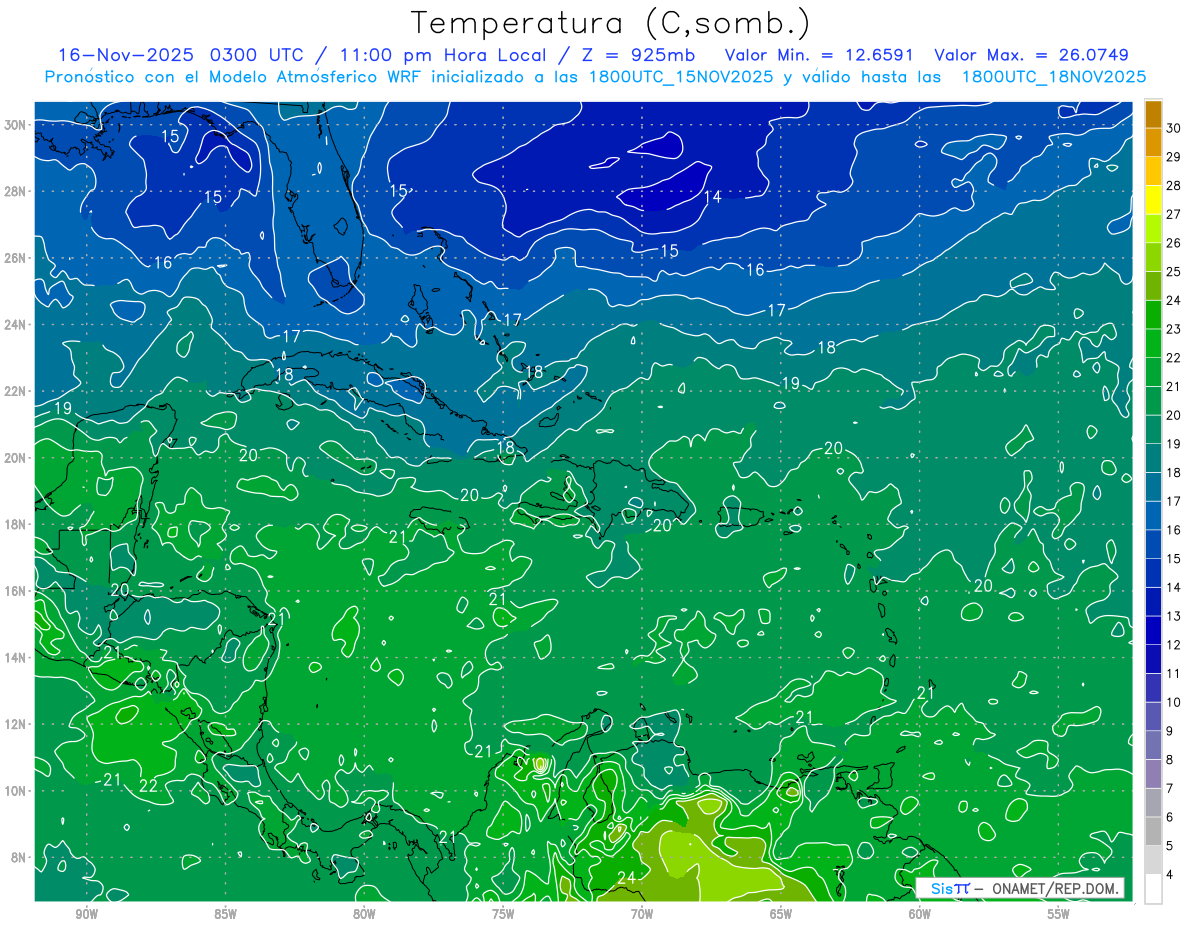Click the '16N' latitude axis label
Image resolution: width=1200 pixels, height=927 pixels.
pyautogui.click(x=17, y=591)
